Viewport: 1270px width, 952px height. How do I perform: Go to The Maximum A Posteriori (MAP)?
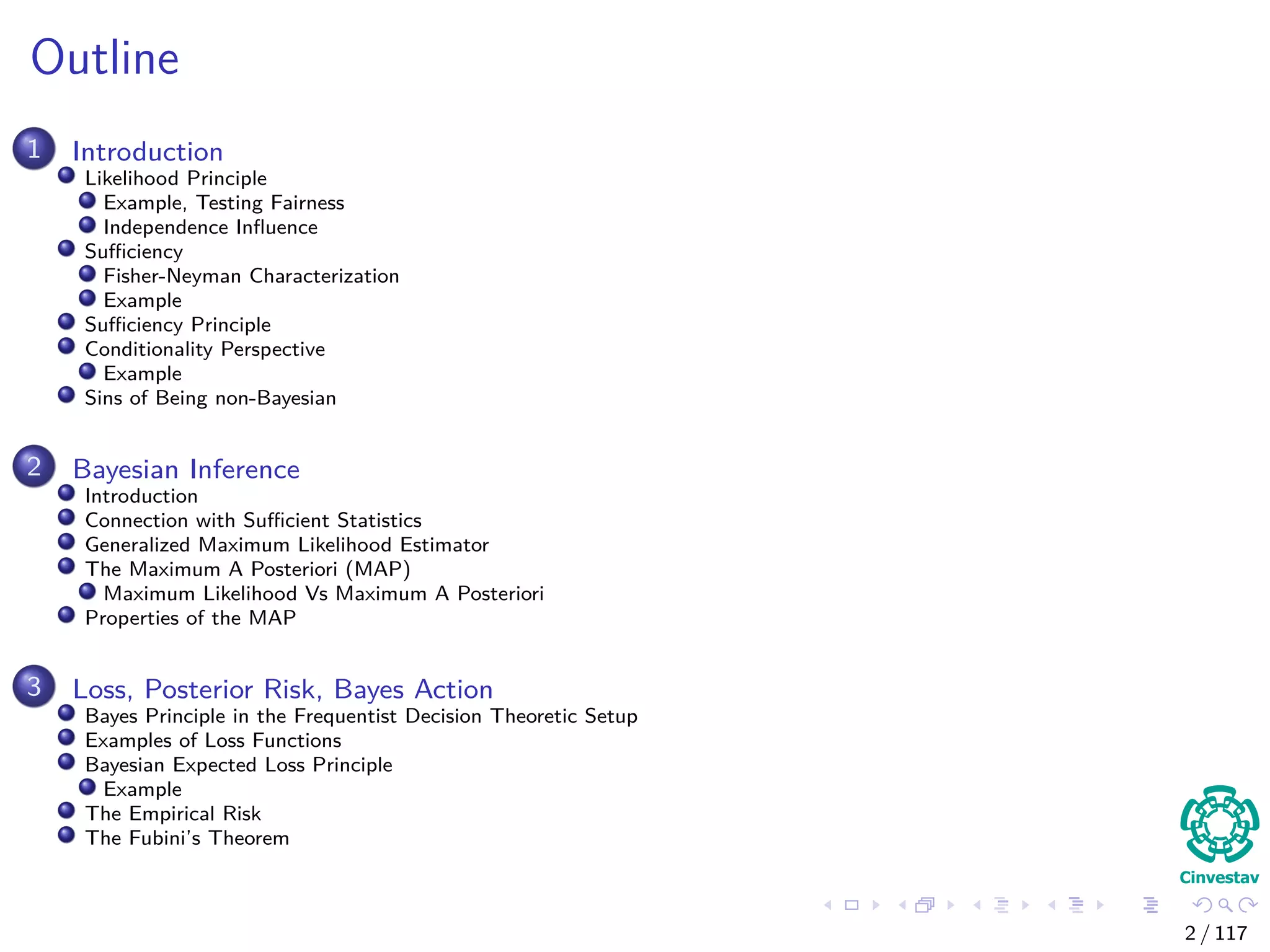point(247,569)
